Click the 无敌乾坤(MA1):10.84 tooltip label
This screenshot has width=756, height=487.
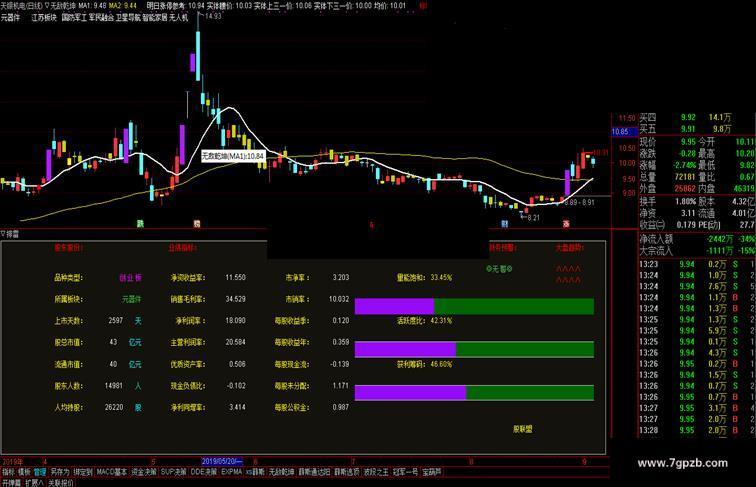[x=233, y=156]
